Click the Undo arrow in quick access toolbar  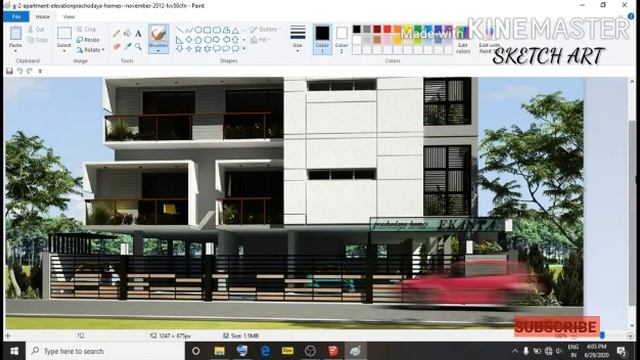[x=20, y=71]
